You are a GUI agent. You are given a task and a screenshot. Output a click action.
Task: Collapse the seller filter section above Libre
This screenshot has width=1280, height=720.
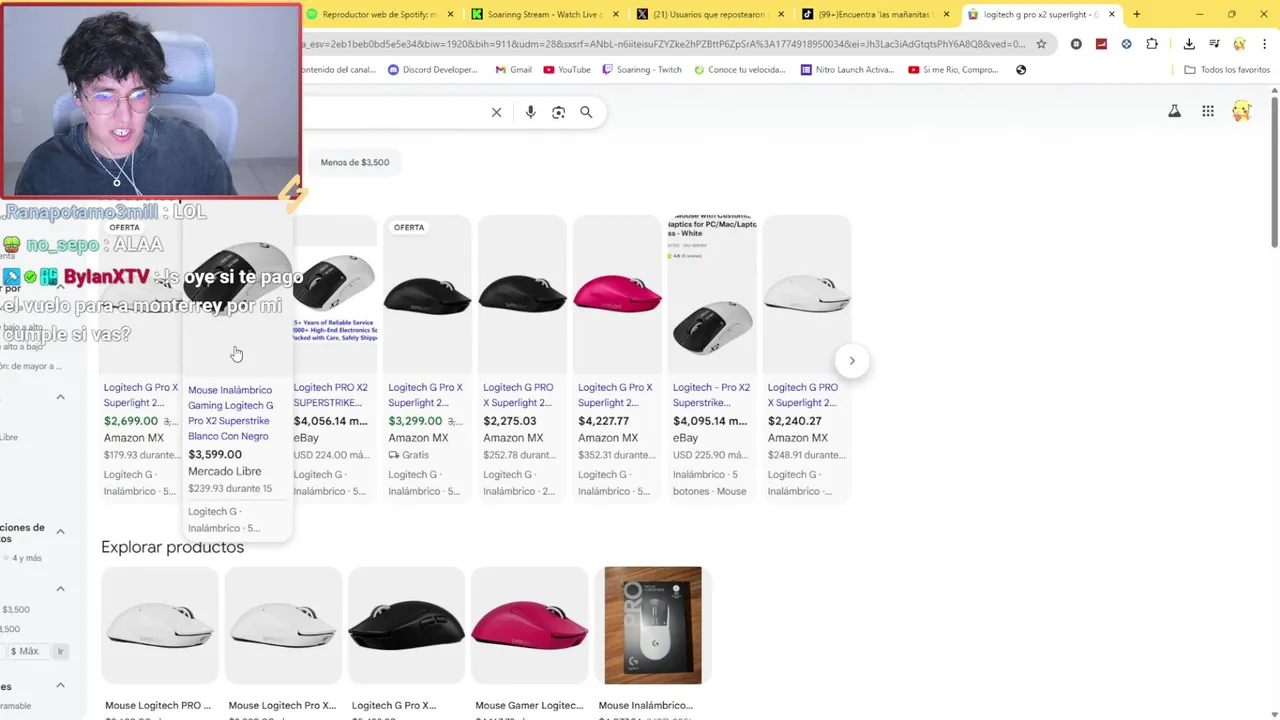(60, 397)
